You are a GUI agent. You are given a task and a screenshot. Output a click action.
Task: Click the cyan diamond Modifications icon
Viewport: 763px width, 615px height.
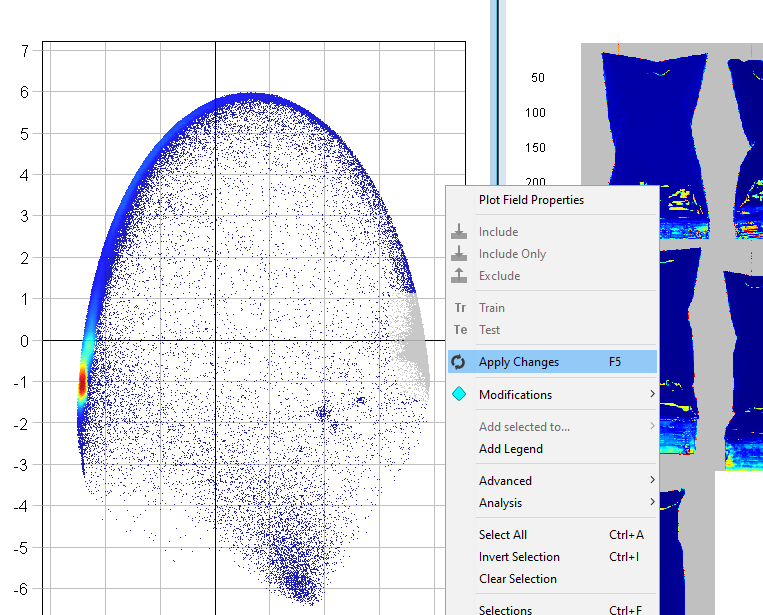pyautogui.click(x=460, y=394)
